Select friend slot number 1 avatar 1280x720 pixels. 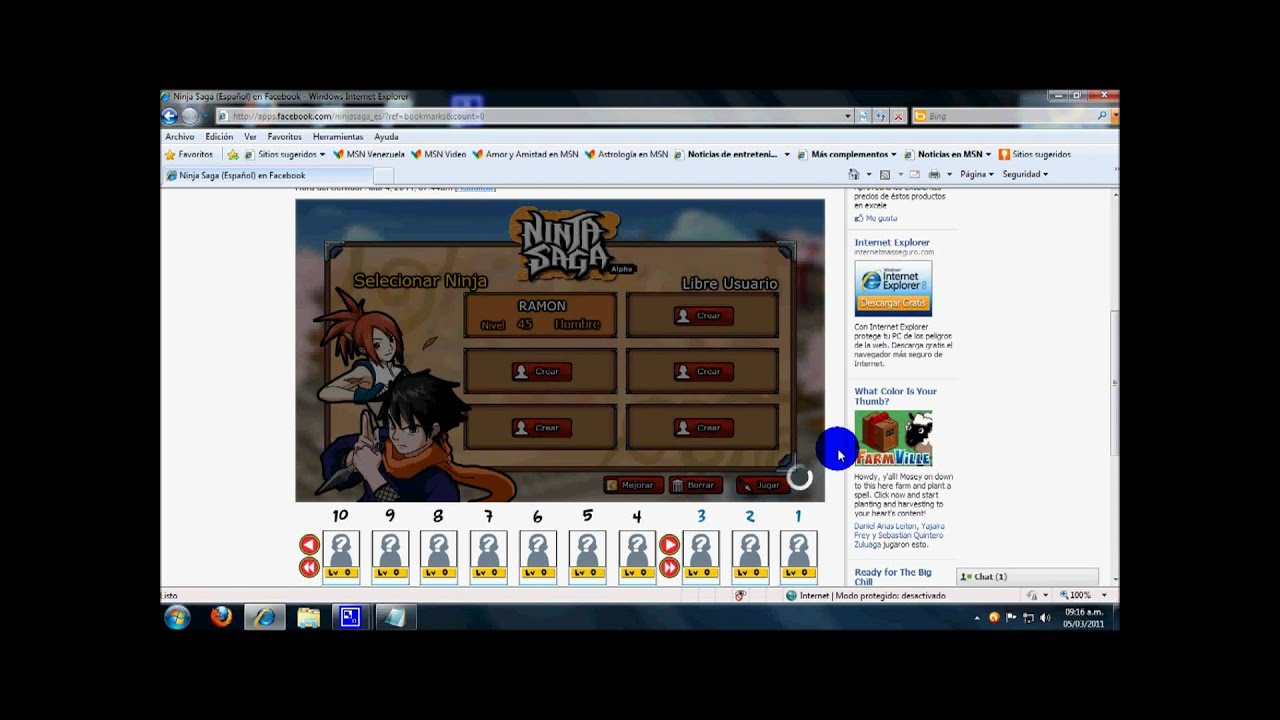(798, 555)
